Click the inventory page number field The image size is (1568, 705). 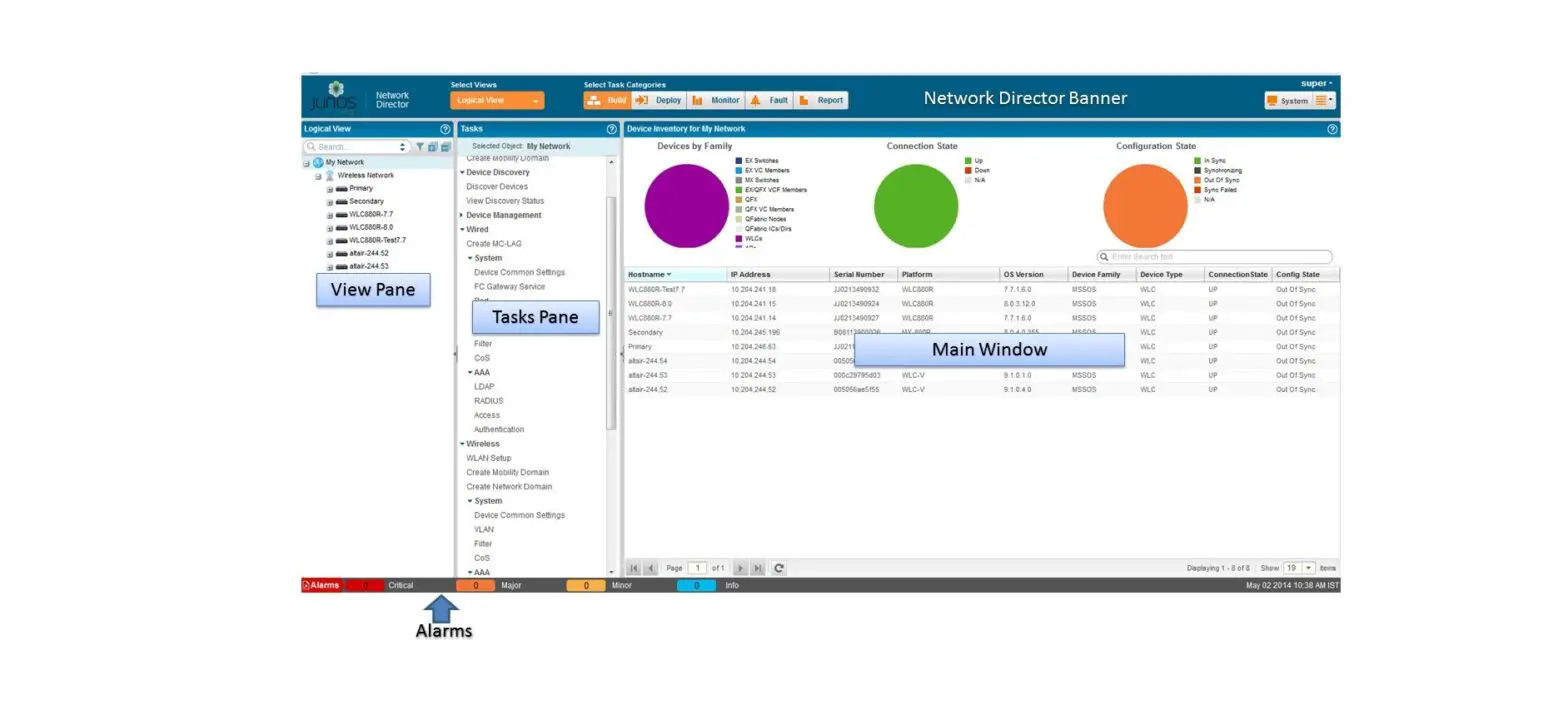click(697, 568)
